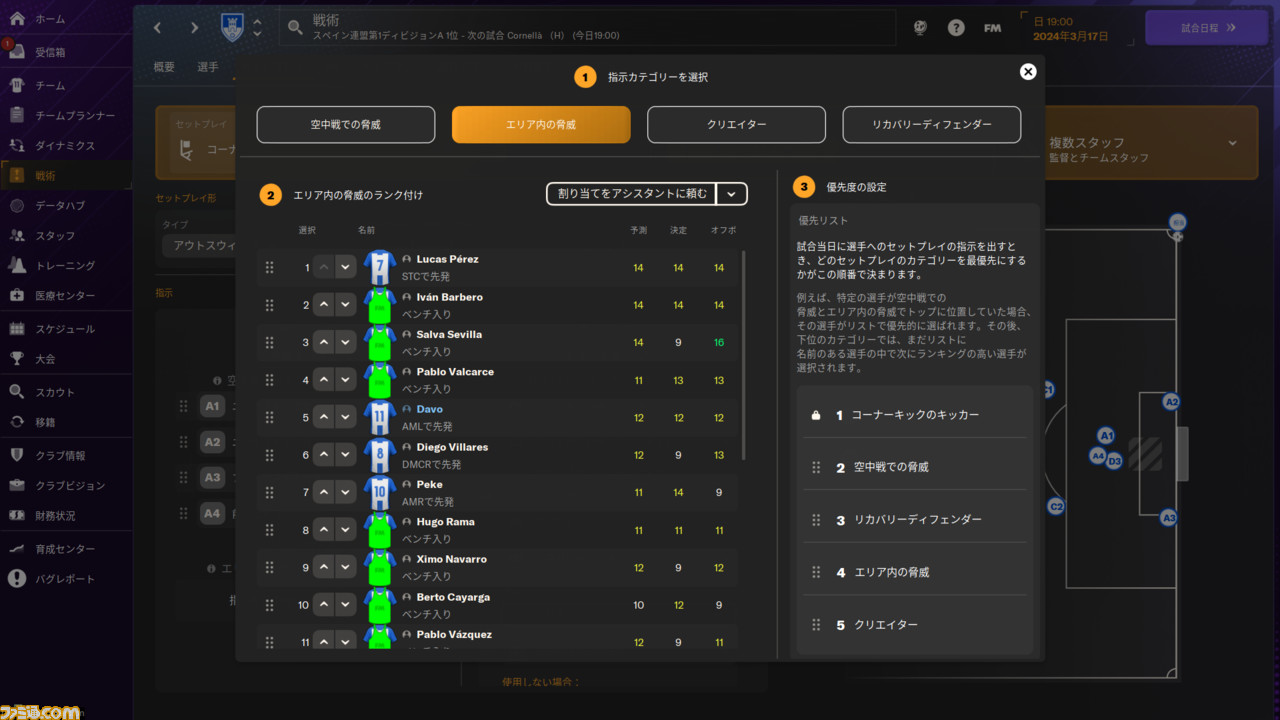Move Iván Barbero up one rank
This screenshot has width=1280, height=720.
tap(324, 305)
